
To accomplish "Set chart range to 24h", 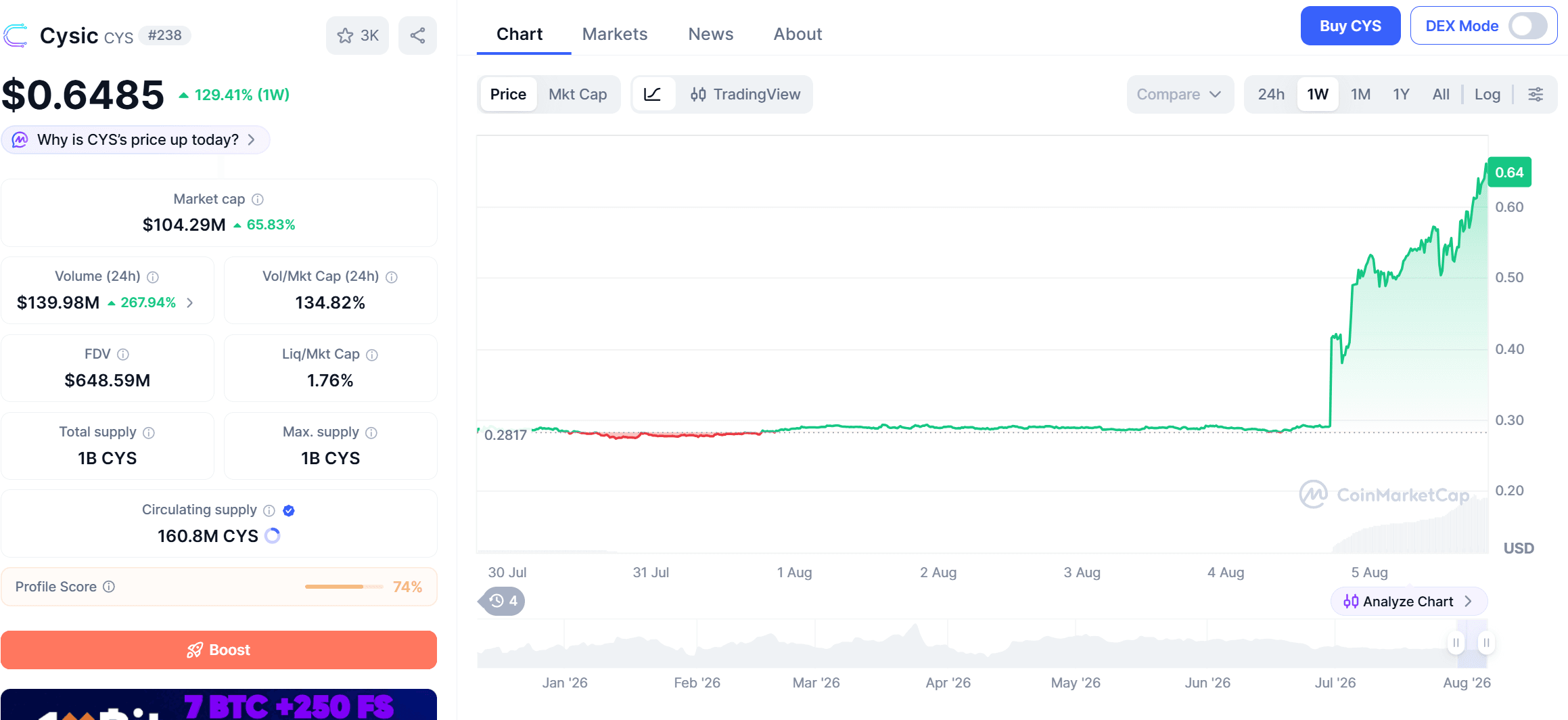I will pos(1271,94).
